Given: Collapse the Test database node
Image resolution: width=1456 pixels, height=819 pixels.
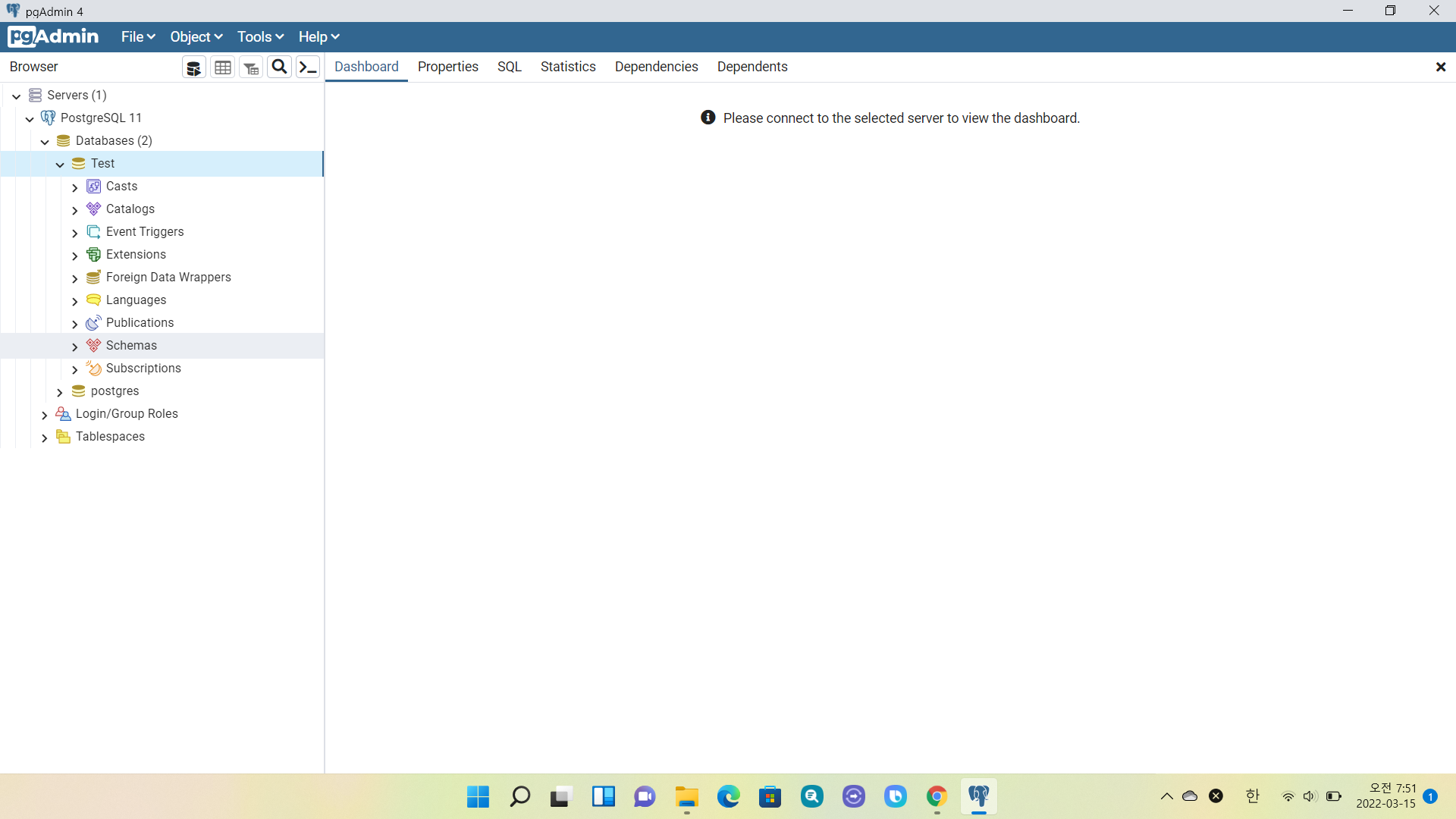Looking at the screenshot, I should click(x=60, y=164).
